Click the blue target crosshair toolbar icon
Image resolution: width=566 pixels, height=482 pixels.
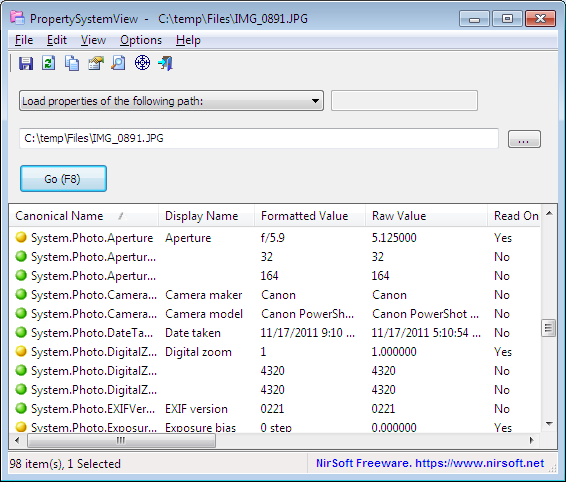(x=143, y=63)
